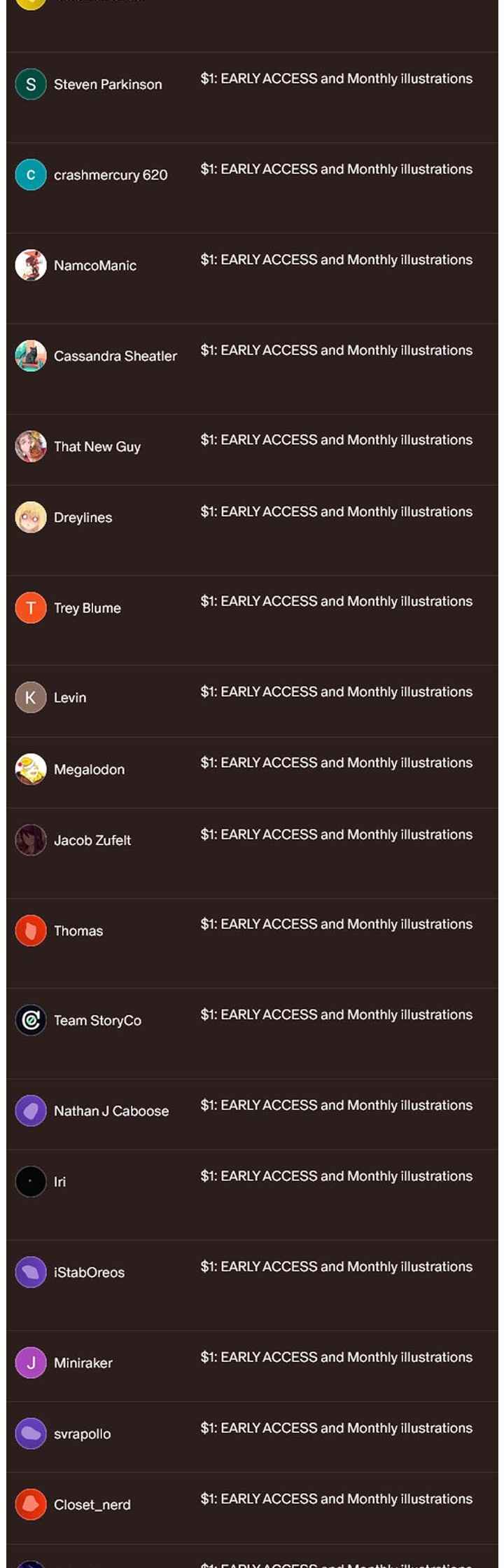This screenshot has height=1568, width=504.
Task: Click the Team StoryCo logo icon
Action: coord(31,1021)
